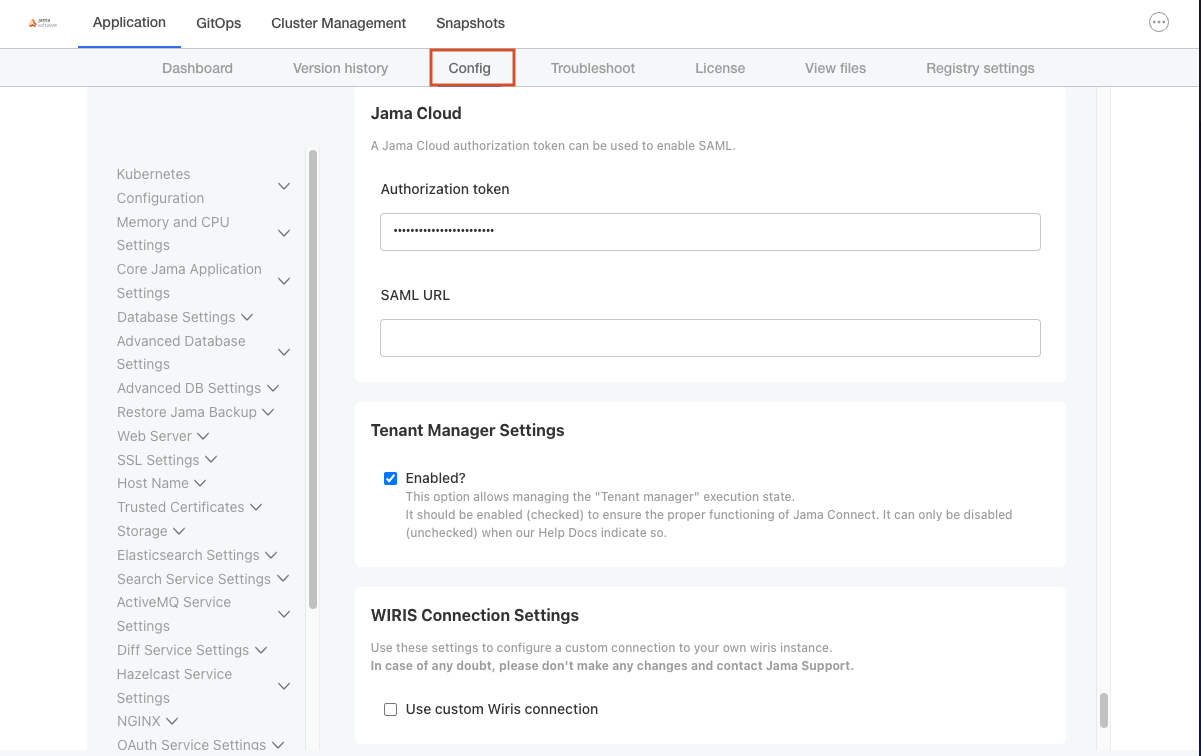Expand Advanced DB Settings chevron
The height and width of the screenshot is (756, 1201).
click(273, 388)
